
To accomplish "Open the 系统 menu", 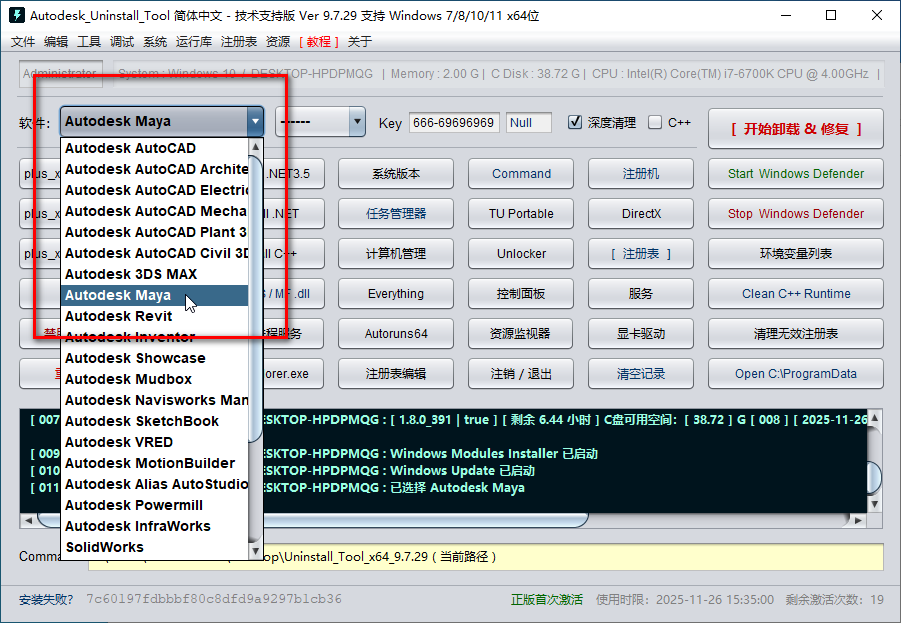I will (155, 41).
